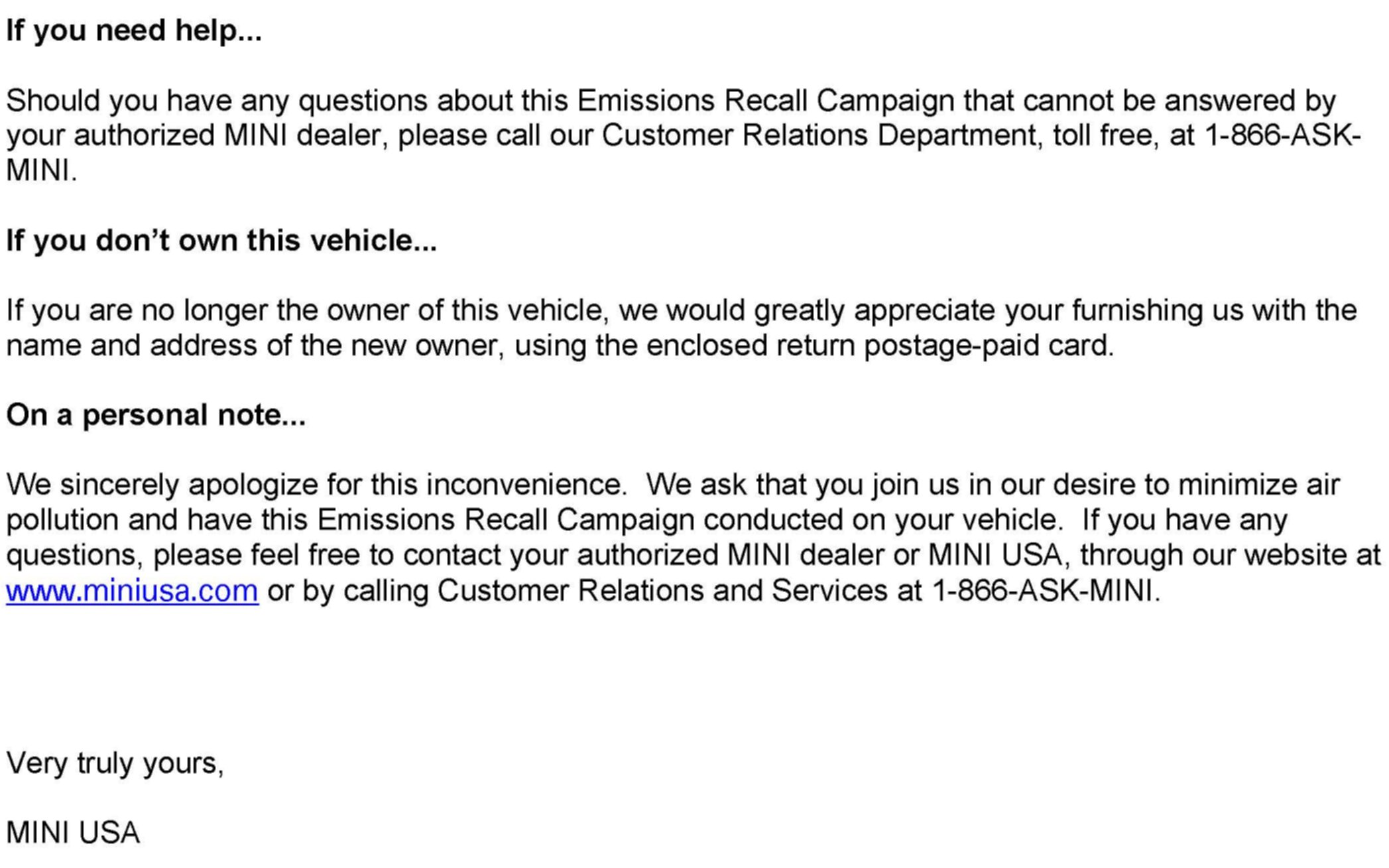Click the word 'Should' starting the first paragraph
The height and width of the screenshot is (868, 1389).
tap(54, 101)
